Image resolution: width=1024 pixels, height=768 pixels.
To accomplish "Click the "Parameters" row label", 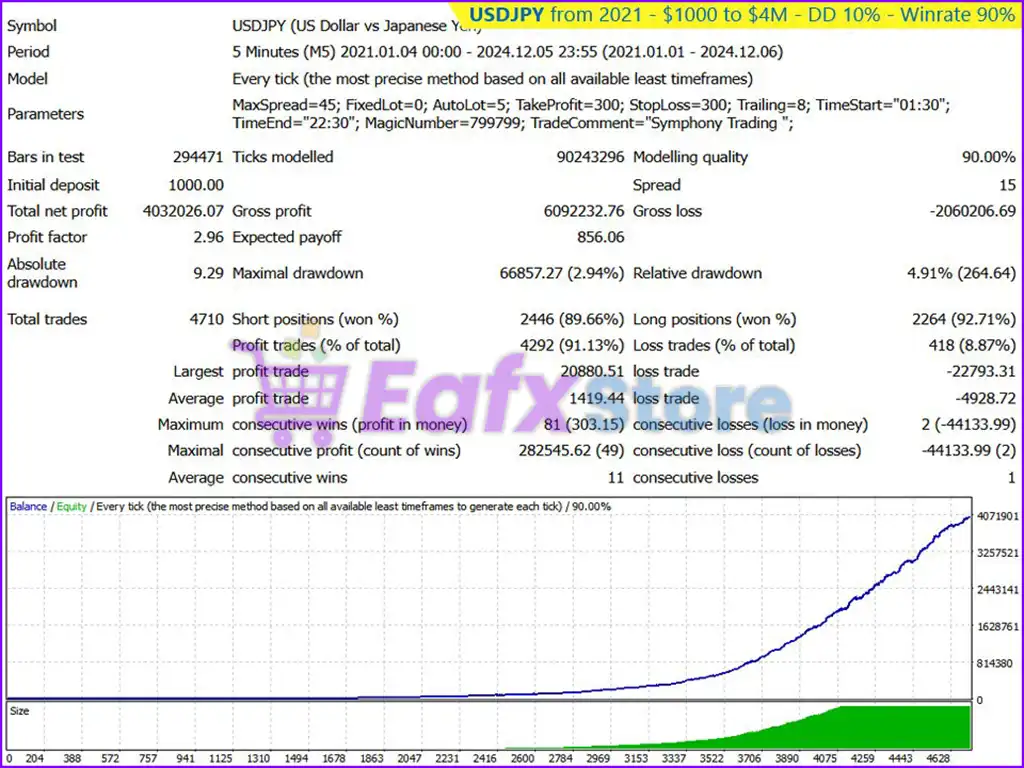I will [x=46, y=114].
